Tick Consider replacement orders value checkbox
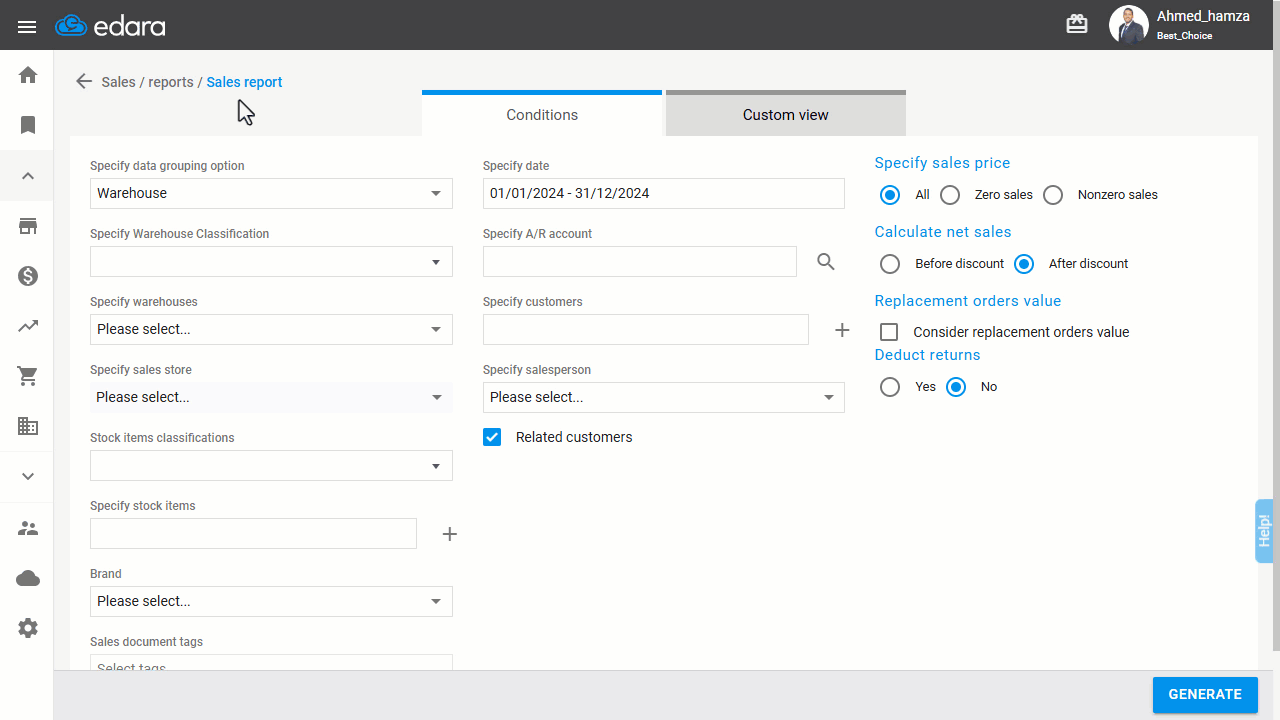This screenshot has height=720, width=1280. (889, 332)
